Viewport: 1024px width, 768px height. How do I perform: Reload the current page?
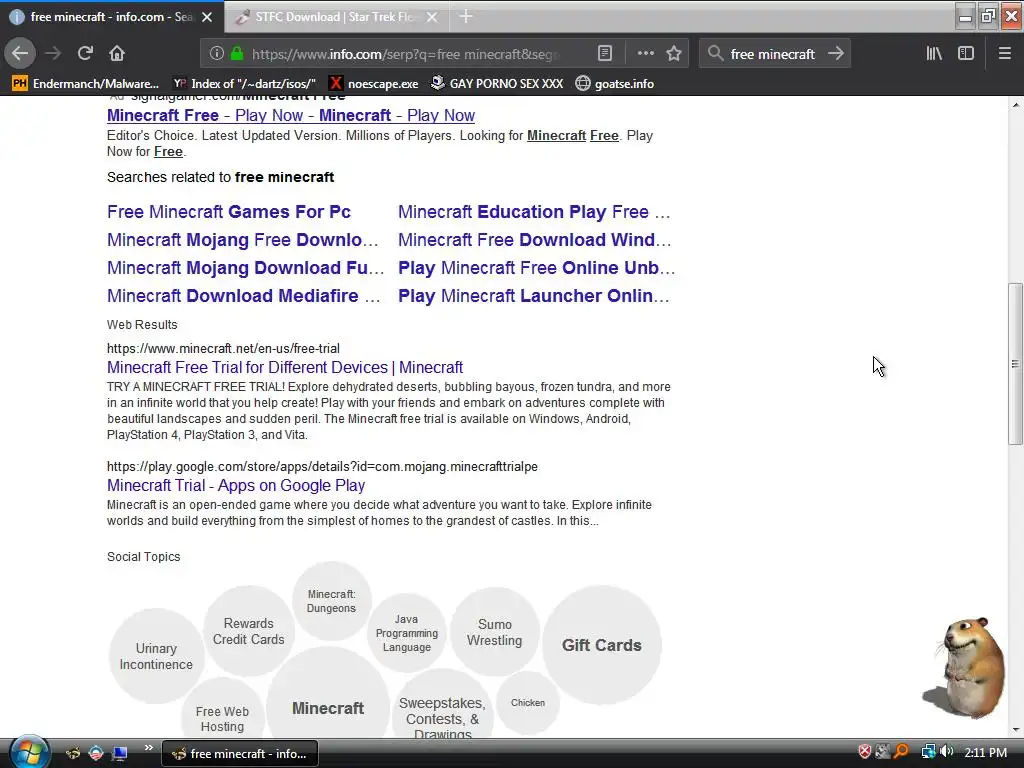(x=85, y=54)
